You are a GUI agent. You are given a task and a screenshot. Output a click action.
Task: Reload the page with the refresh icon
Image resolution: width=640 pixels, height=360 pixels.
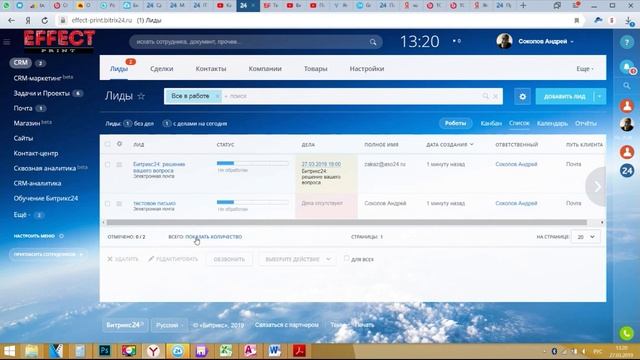(x=44, y=20)
